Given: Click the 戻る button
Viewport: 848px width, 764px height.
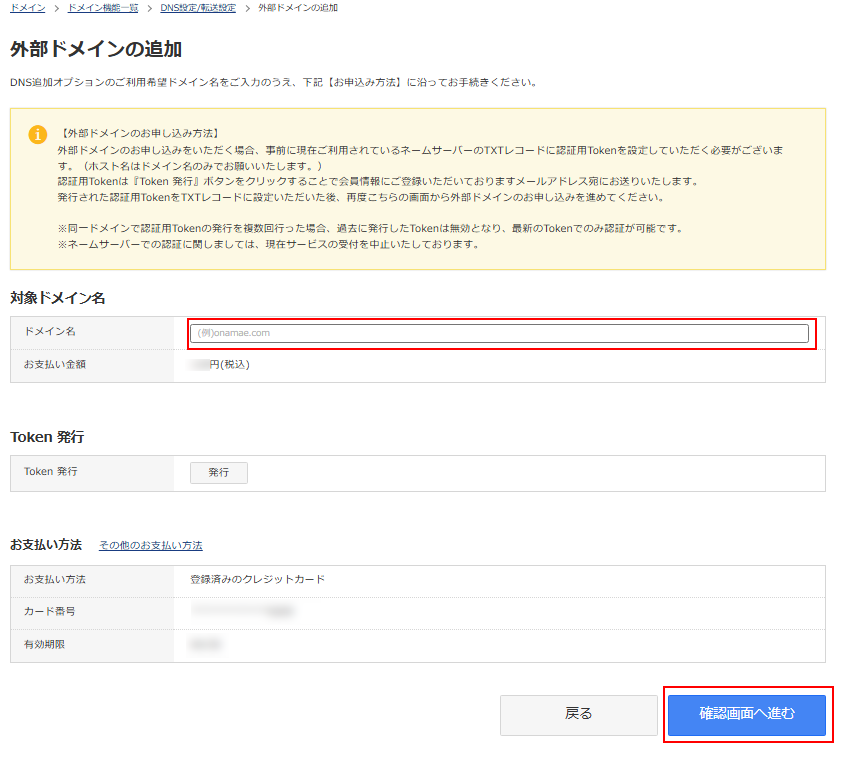Looking at the screenshot, I should point(578,714).
